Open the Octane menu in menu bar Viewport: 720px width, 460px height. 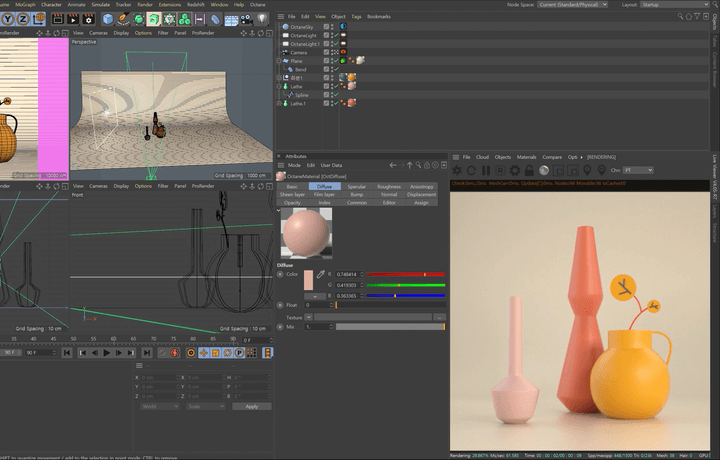[258, 5]
